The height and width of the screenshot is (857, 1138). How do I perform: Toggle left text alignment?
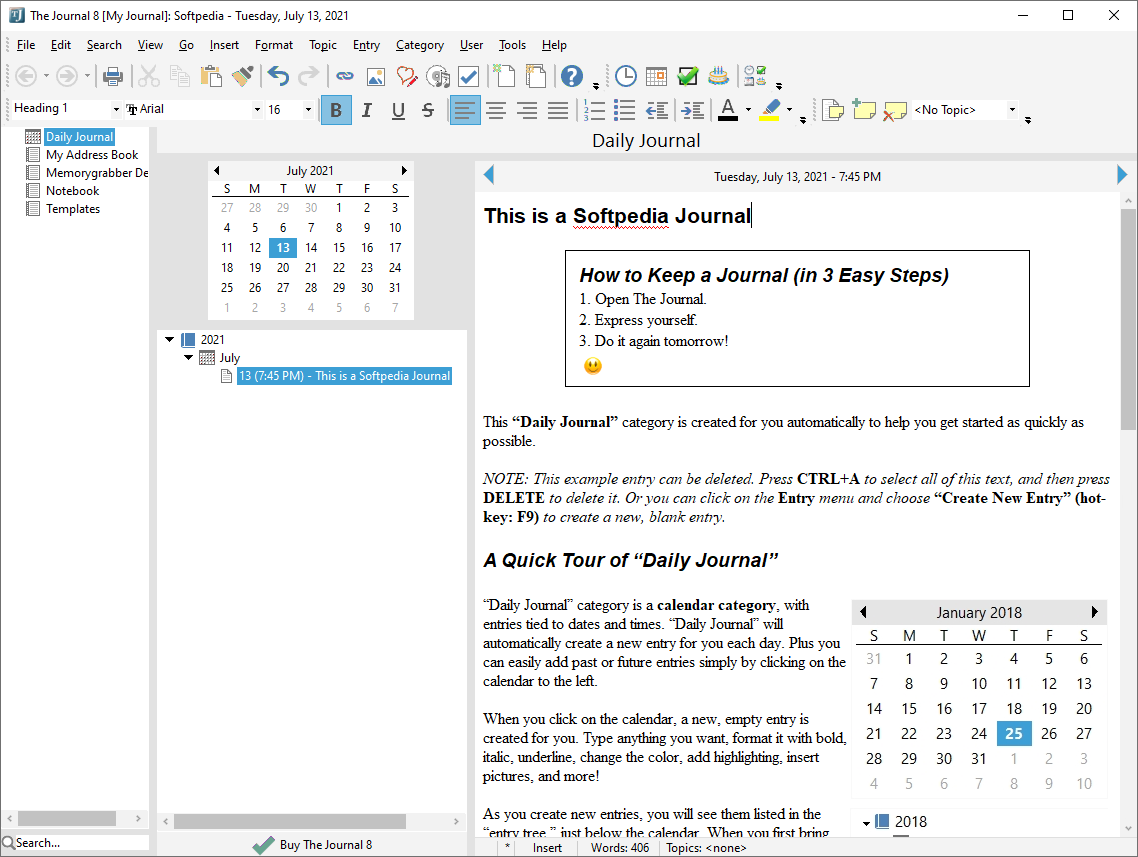coord(464,110)
